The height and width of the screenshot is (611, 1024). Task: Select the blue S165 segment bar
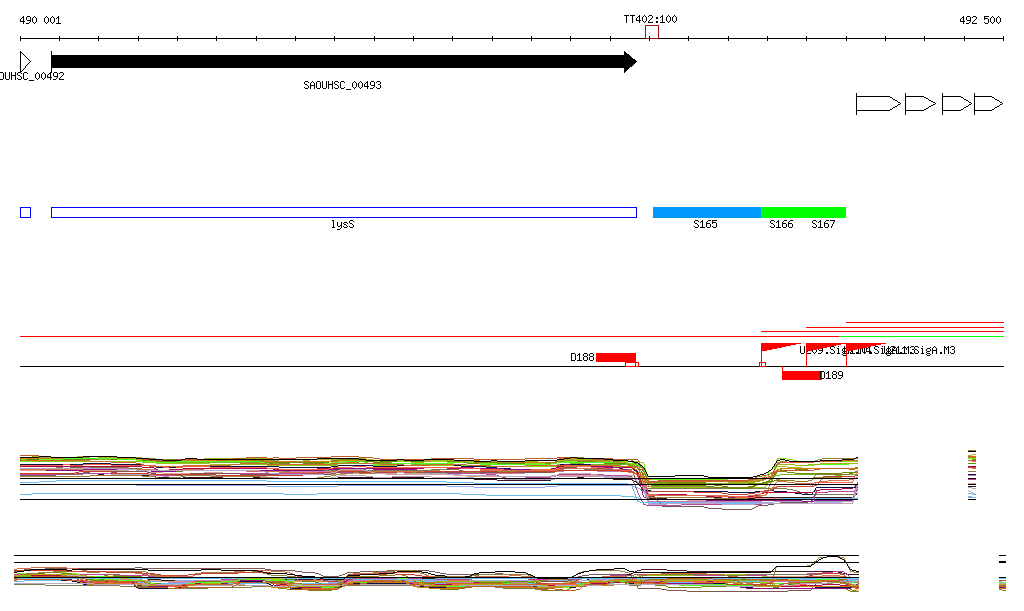[706, 212]
